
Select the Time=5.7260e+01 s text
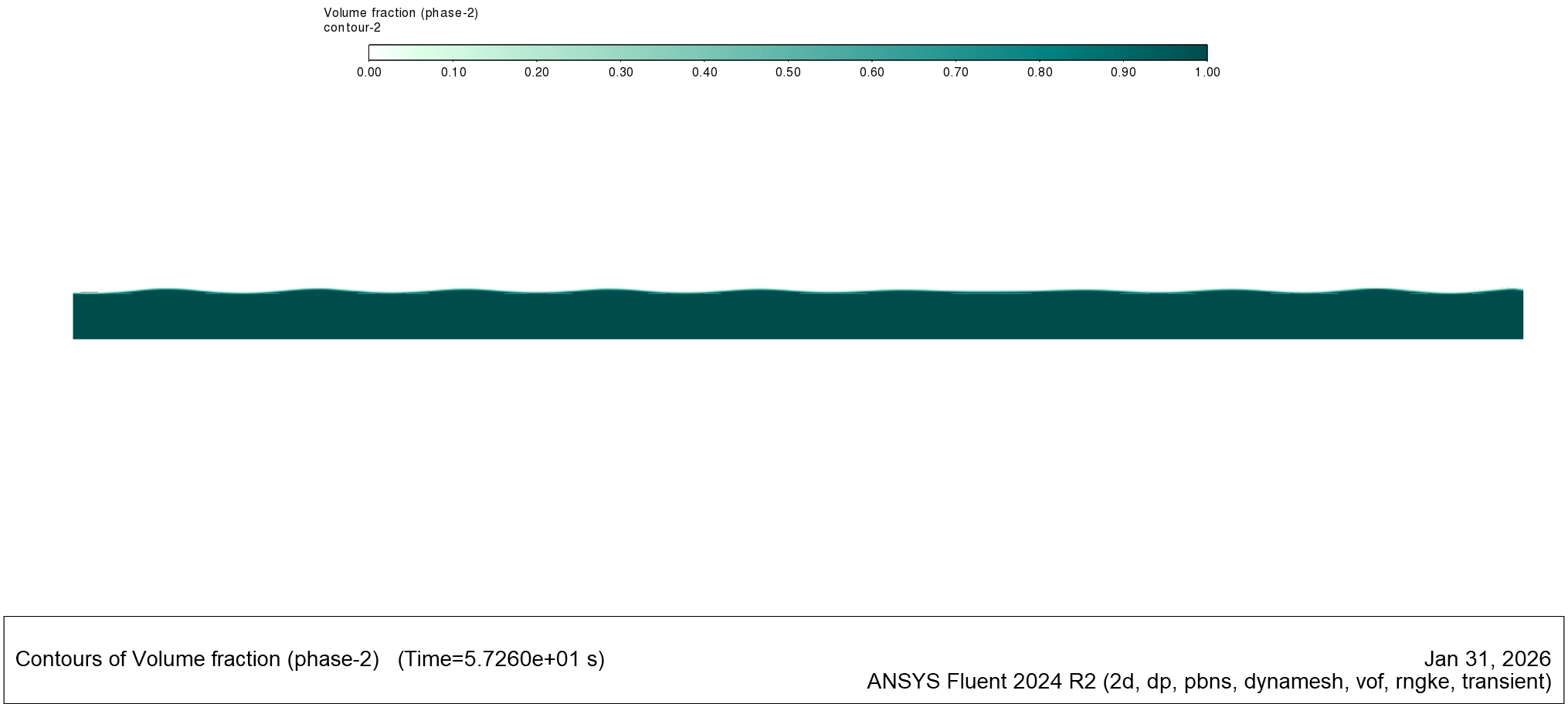coord(502,659)
